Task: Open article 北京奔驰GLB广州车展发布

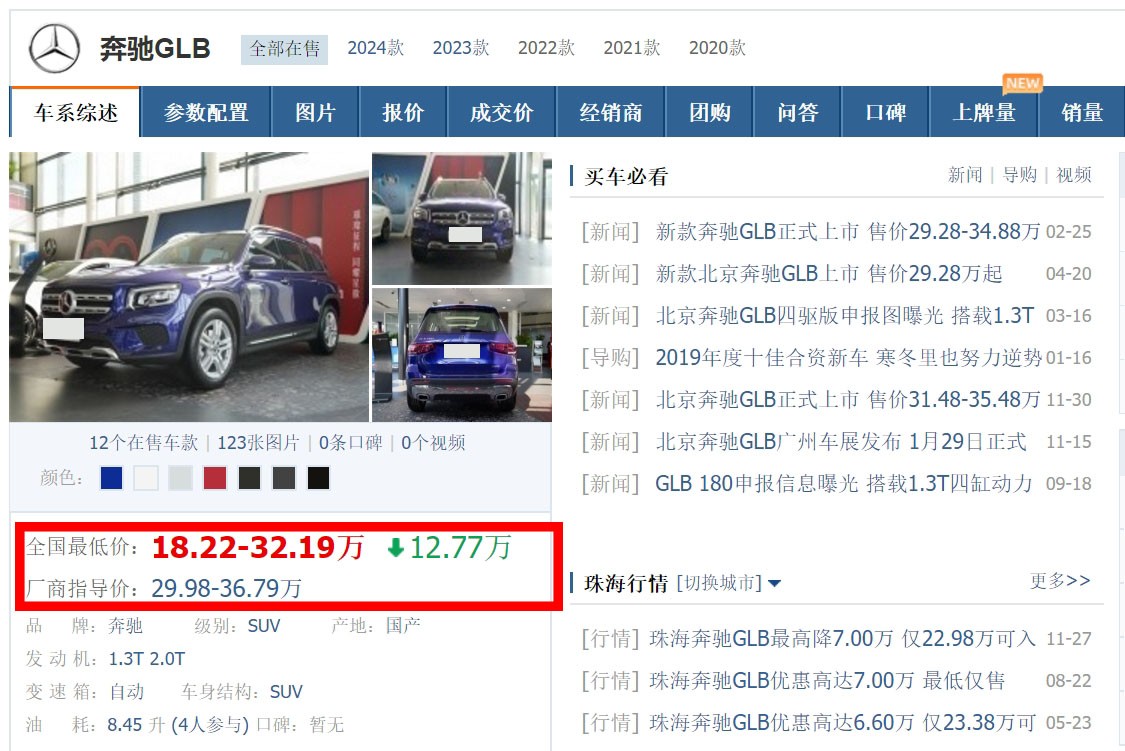Action: tap(841, 441)
